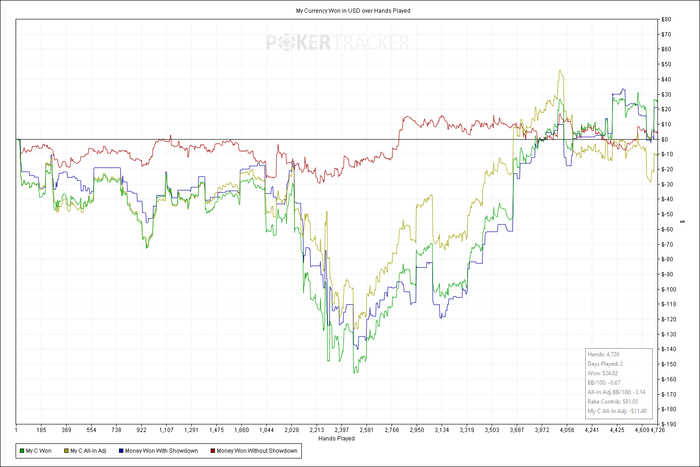700x467 pixels.
Task: Click the y-axis value $30
Action: click(666, 94)
